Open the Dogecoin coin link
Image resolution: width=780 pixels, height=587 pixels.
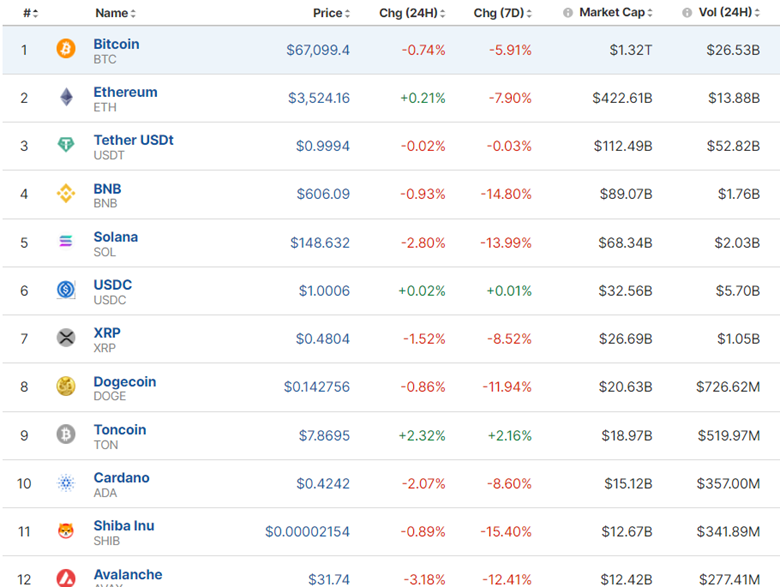tap(125, 382)
